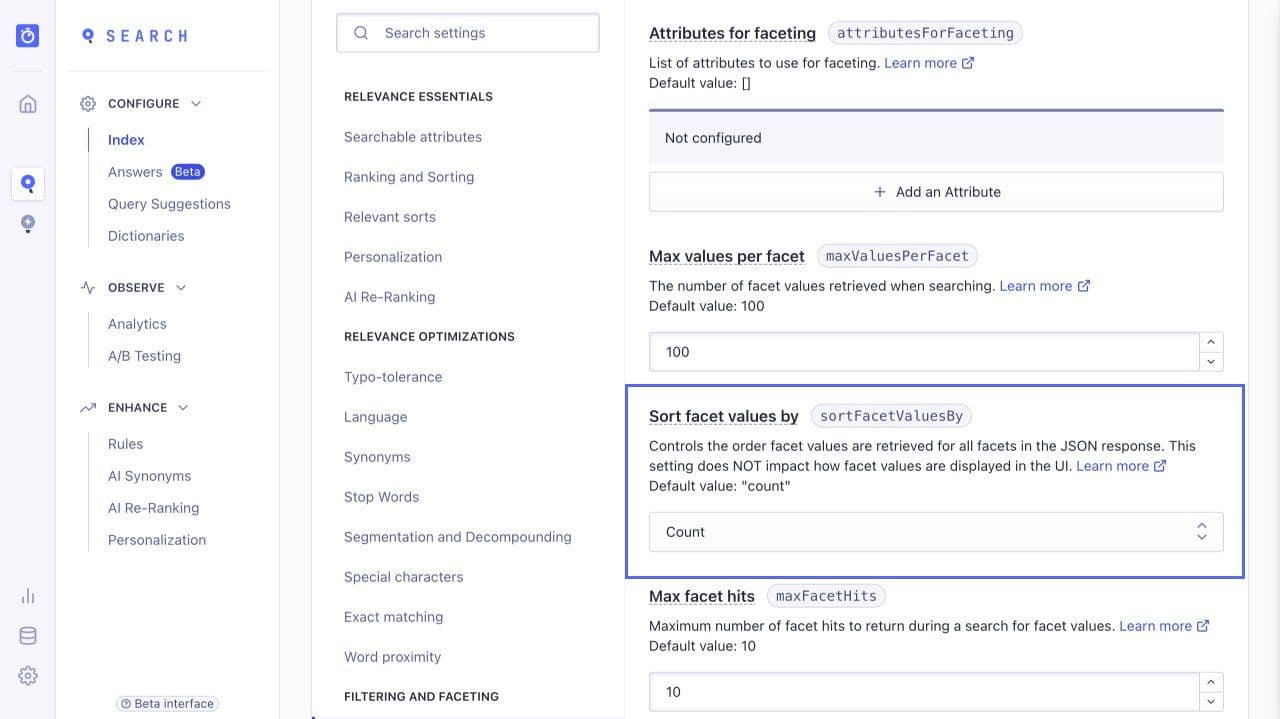Follow Learn more link for Max facet hits

(1155, 626)
